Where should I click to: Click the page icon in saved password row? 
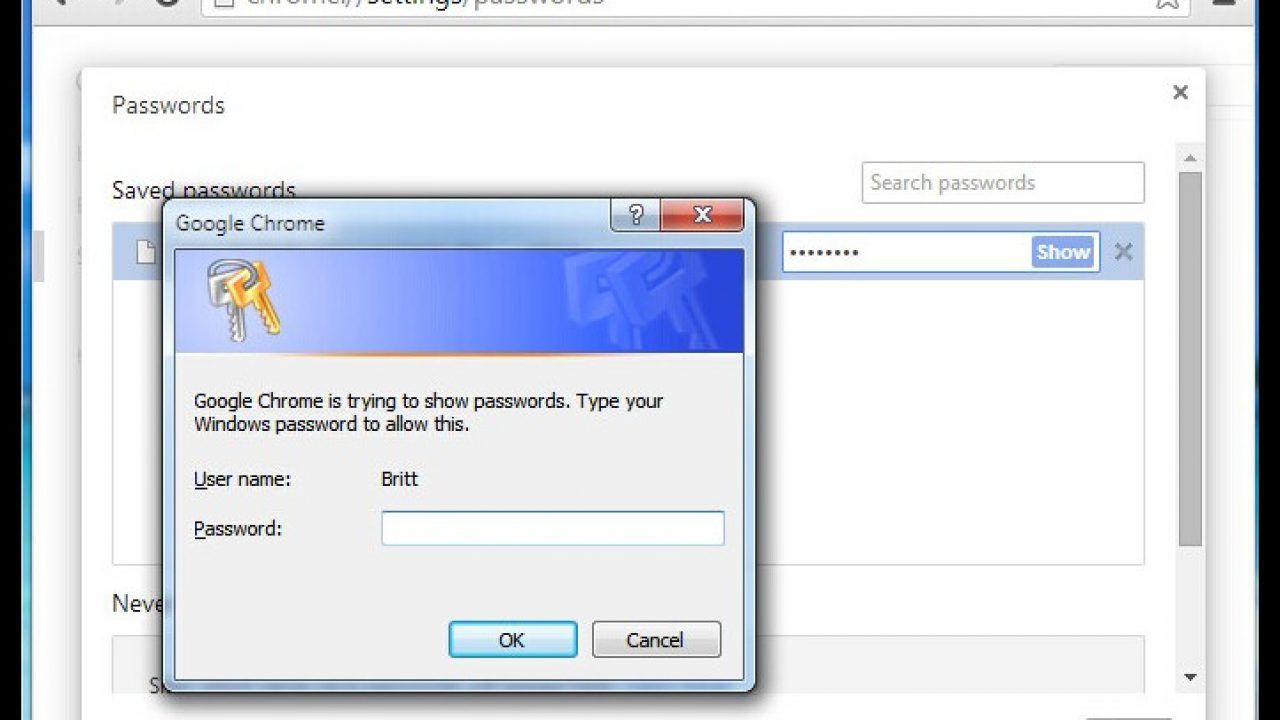[x=146, y=252]
